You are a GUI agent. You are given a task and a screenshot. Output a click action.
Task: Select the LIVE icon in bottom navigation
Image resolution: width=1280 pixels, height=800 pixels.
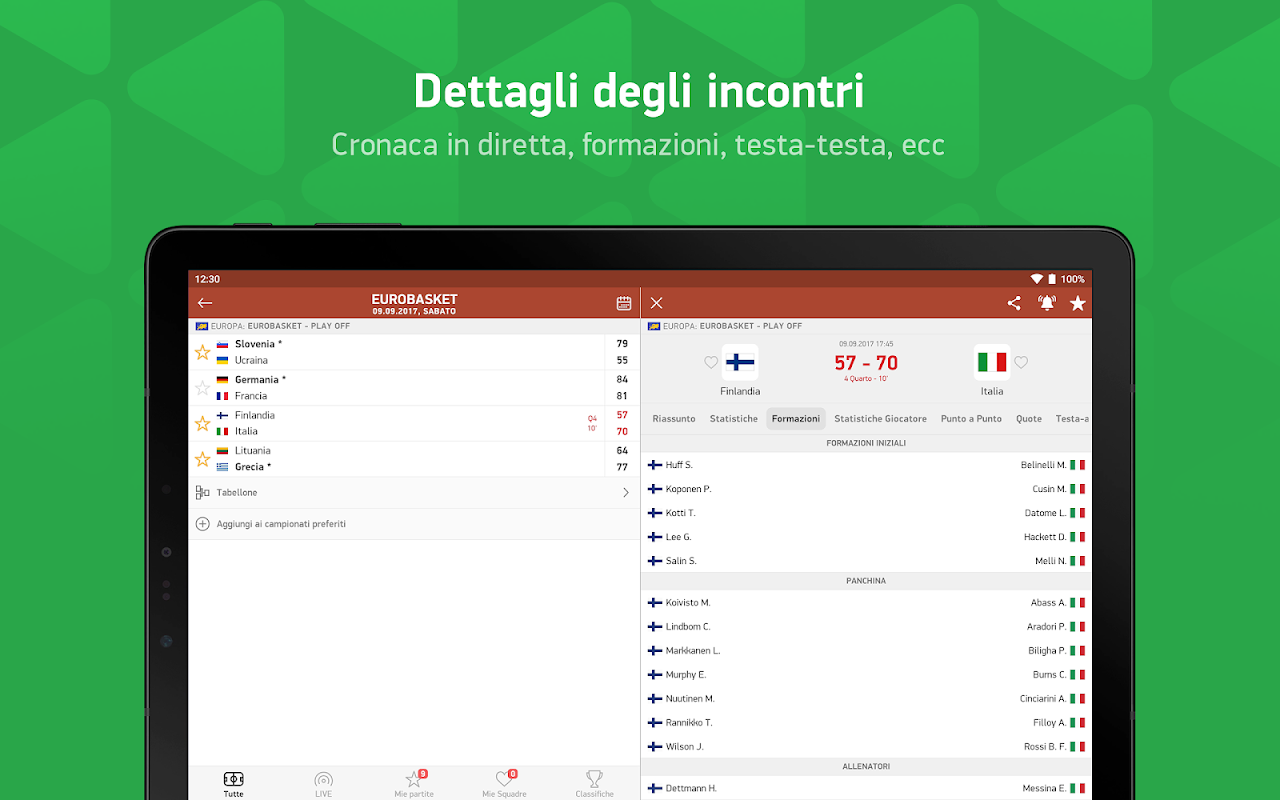point(323,783)
